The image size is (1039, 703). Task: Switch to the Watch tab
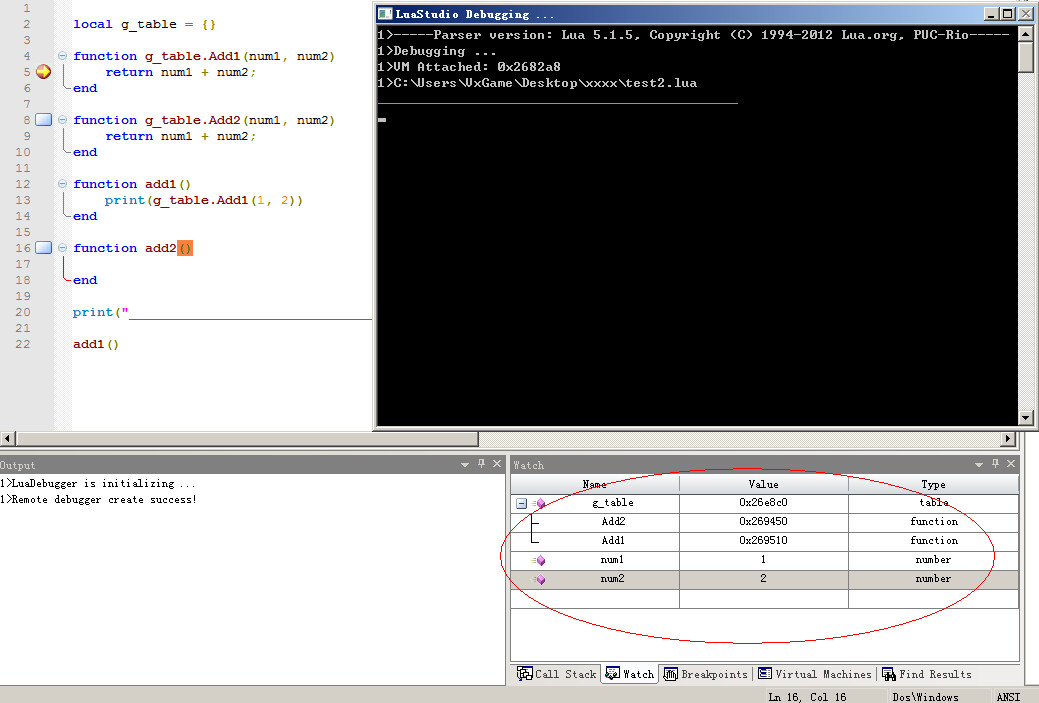[629, 674]
